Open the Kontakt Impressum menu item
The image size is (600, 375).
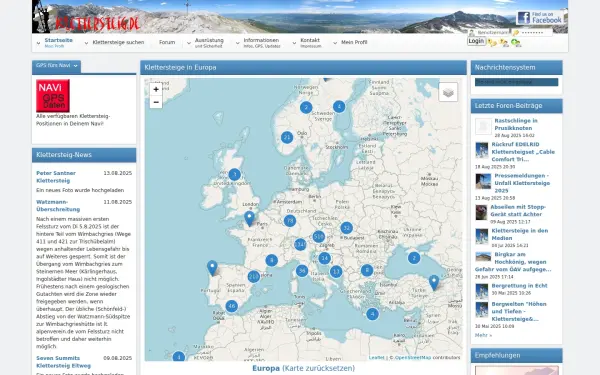[x=310, y=42]
